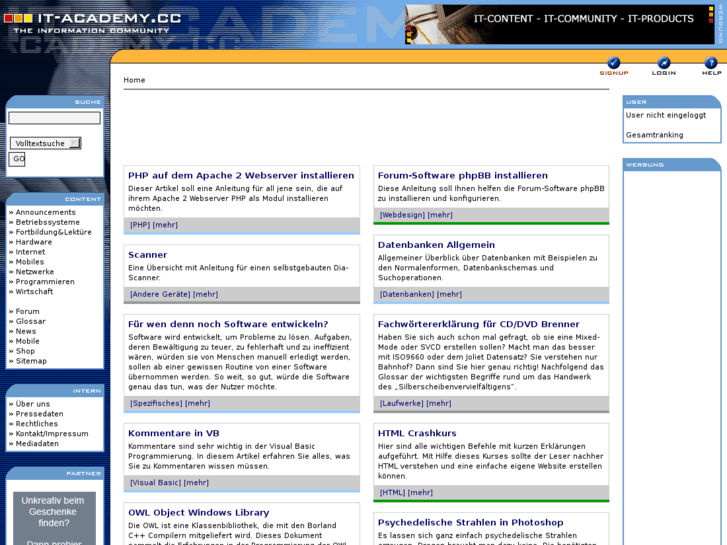
Task: Open Betriebssysteme category
Action: (48, 222)
